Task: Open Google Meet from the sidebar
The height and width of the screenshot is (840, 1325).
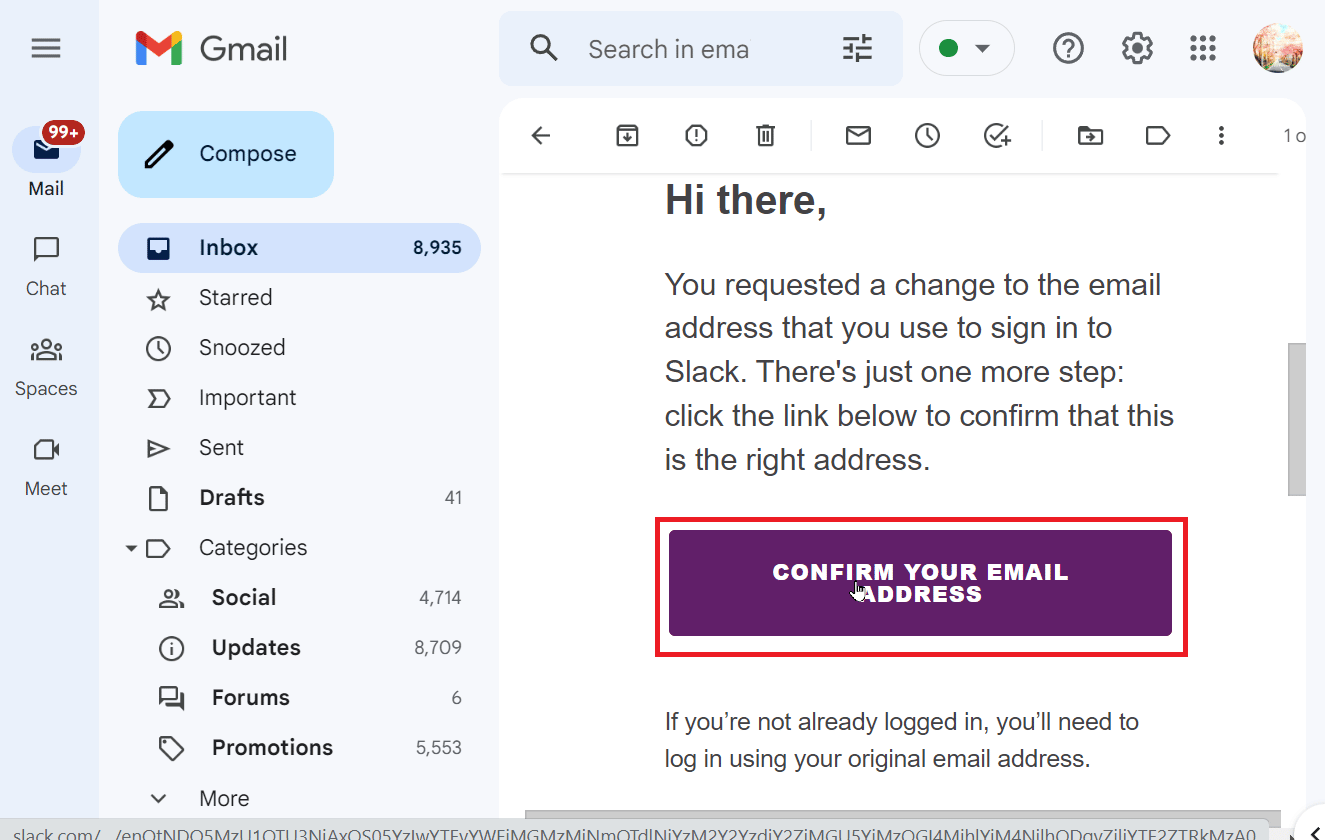Action: tap(45, 462)
